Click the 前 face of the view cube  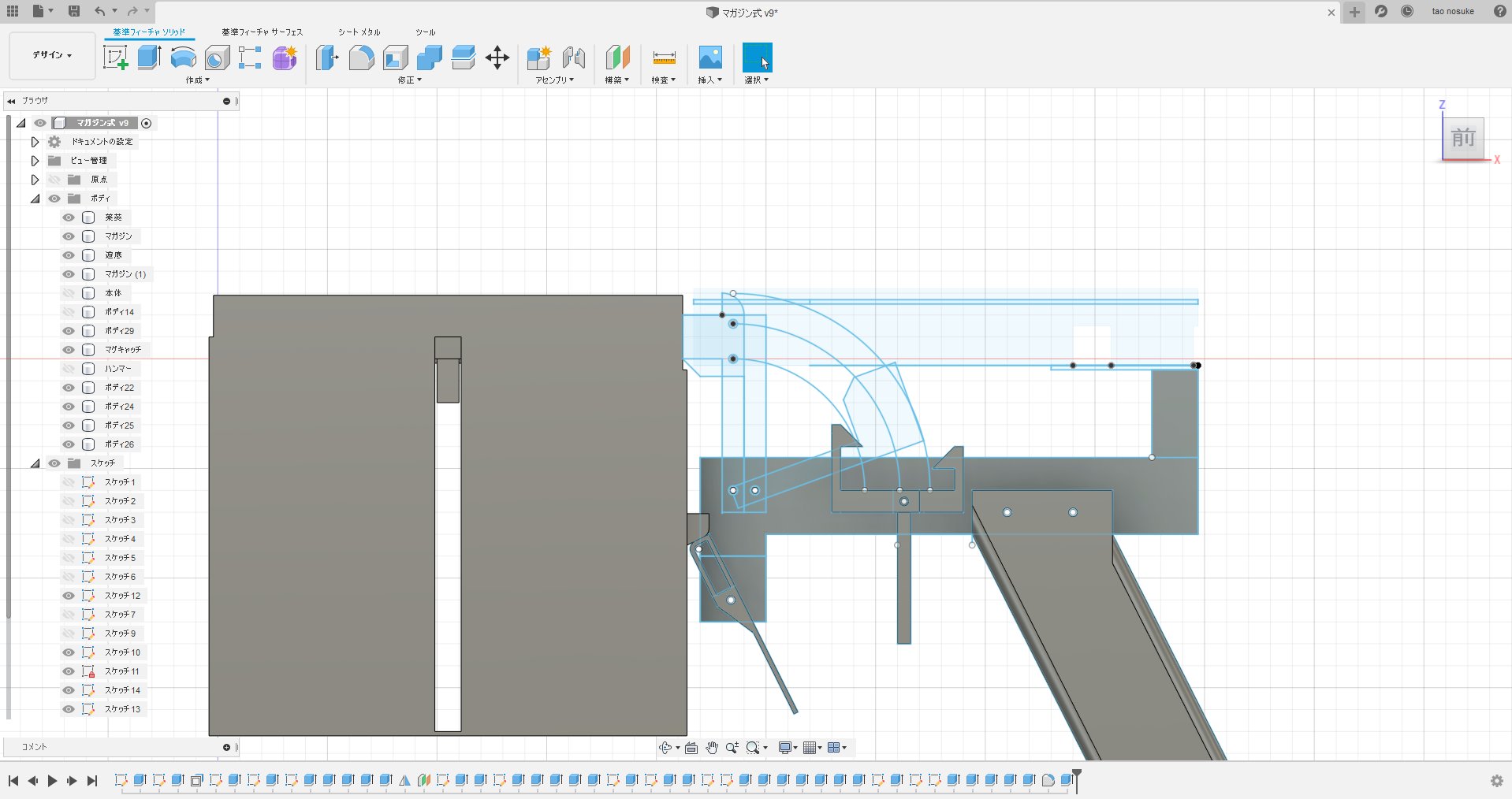1463,138
